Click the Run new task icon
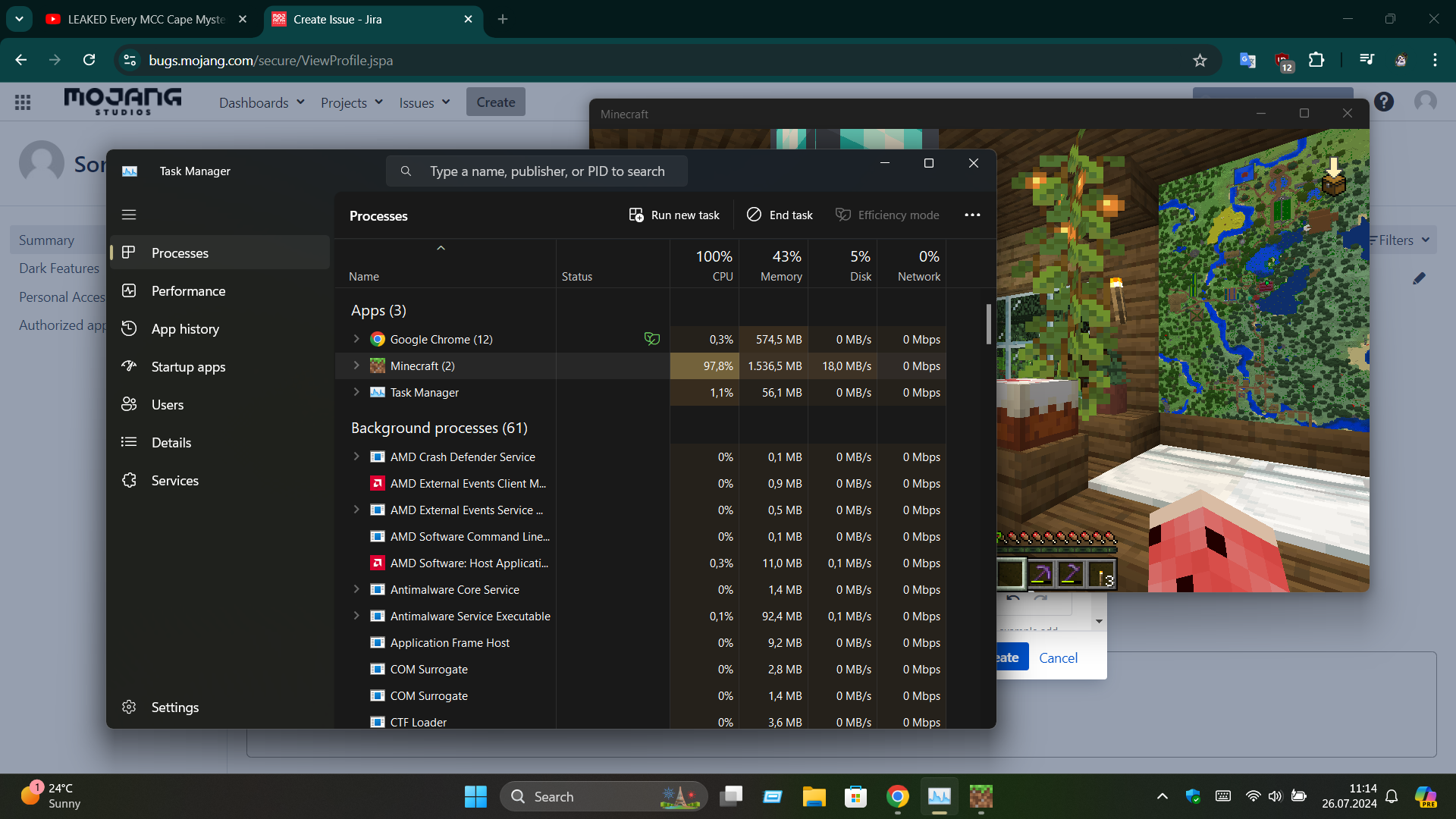The width and height of the screenshot is (1456, 819). [x=636, y=215]
